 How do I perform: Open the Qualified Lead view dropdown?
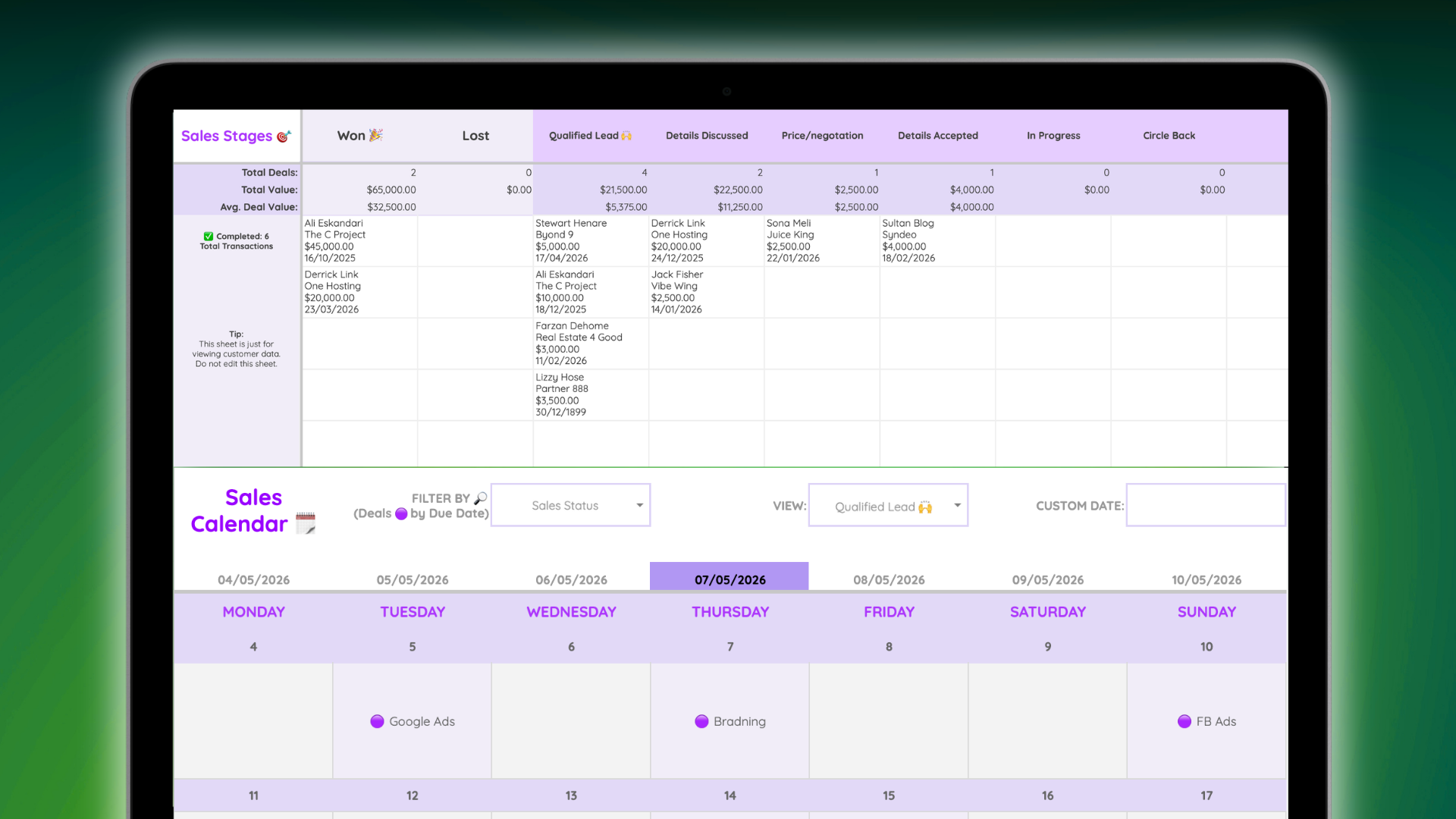pos(889,505)
